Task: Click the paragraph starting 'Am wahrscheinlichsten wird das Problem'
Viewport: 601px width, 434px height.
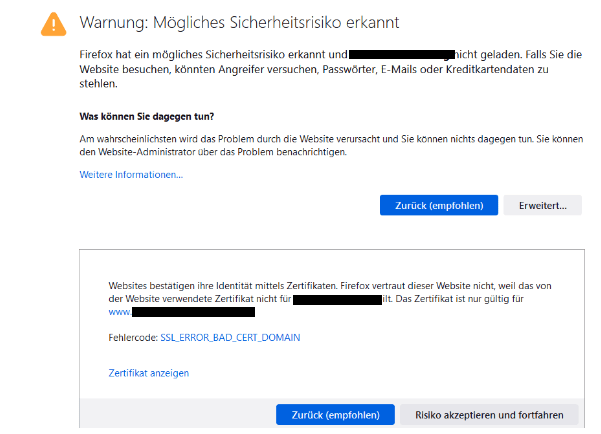Action: 331,145
